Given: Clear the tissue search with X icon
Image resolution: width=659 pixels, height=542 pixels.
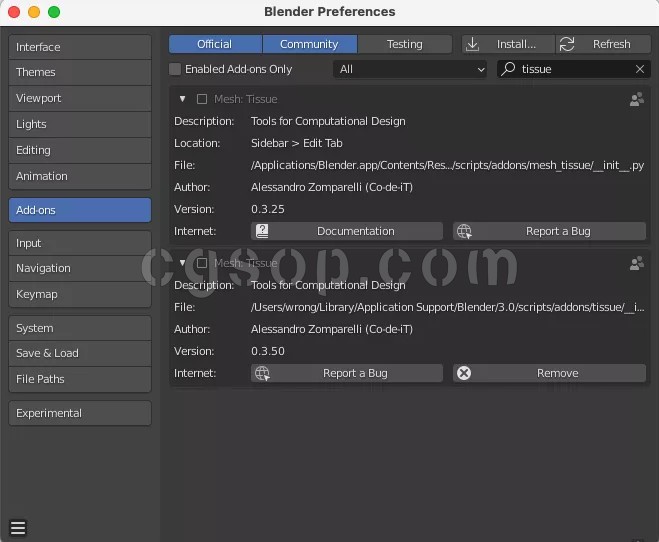Looking at the screenshot, I should click(640, 69).
